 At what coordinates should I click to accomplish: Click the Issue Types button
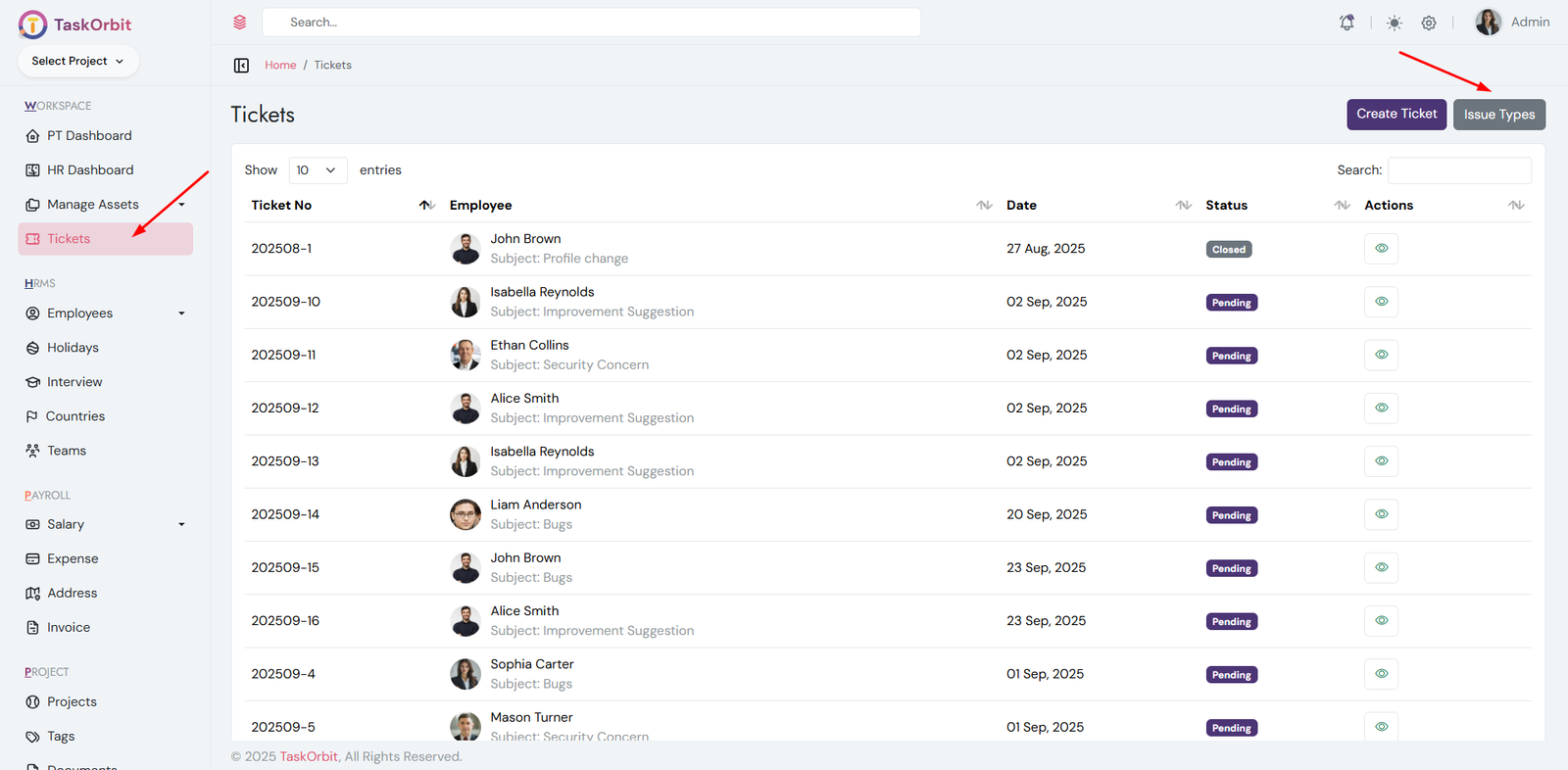click(1498, 115)
